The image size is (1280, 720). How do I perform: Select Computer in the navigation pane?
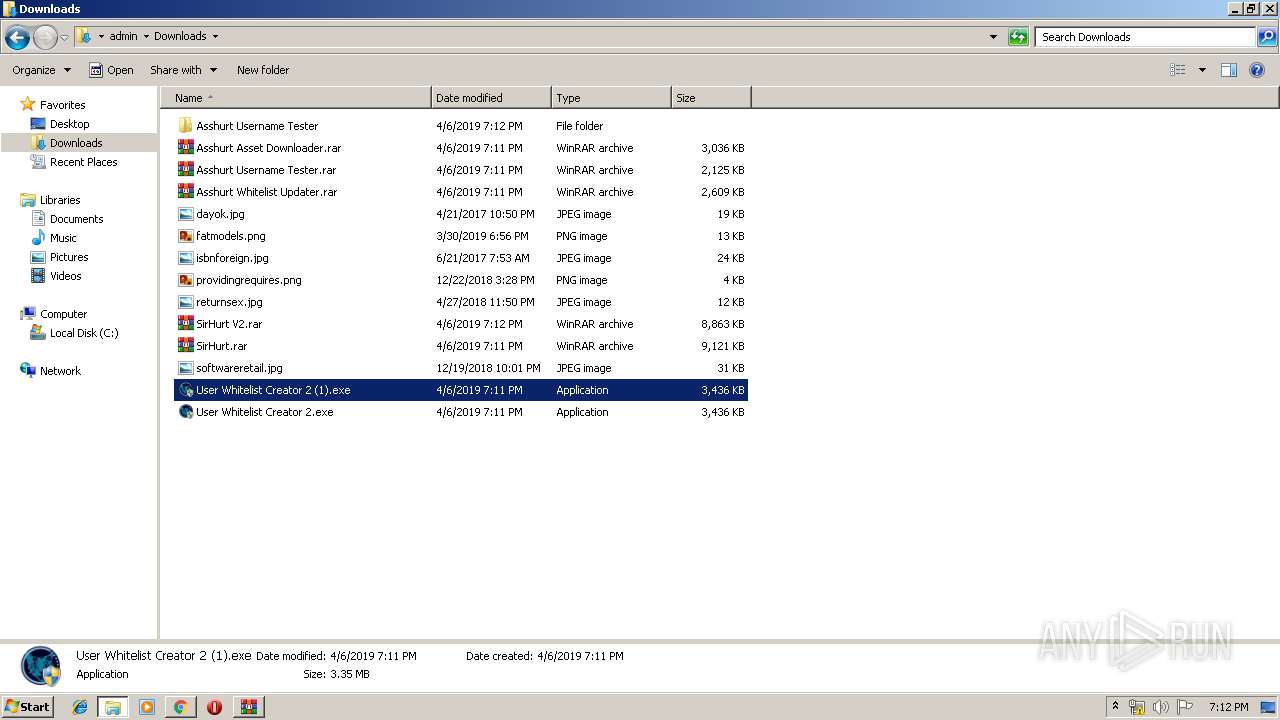(63, 314)
